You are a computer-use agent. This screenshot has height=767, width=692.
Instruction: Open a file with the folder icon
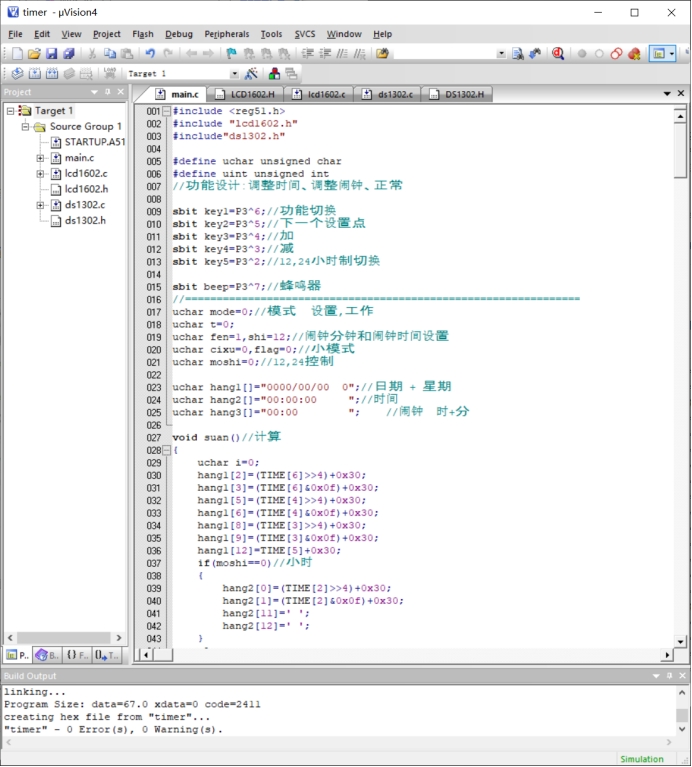point(34,53)
